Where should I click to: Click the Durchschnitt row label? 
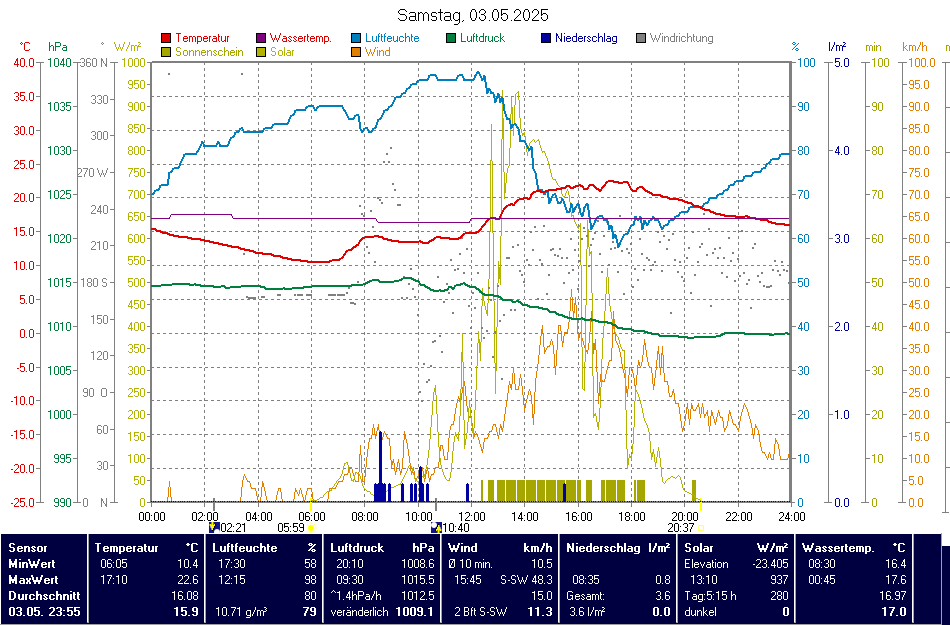[44, 596]
